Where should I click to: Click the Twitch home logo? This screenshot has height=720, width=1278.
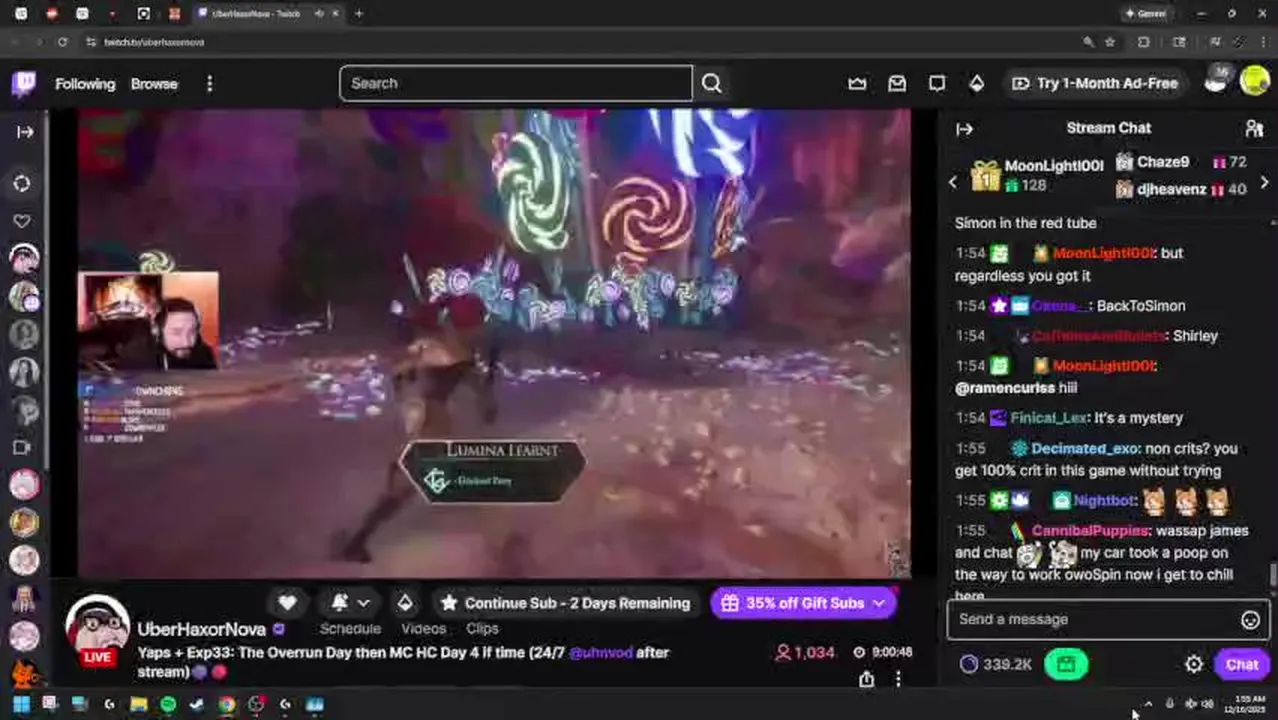pos(24,83)
